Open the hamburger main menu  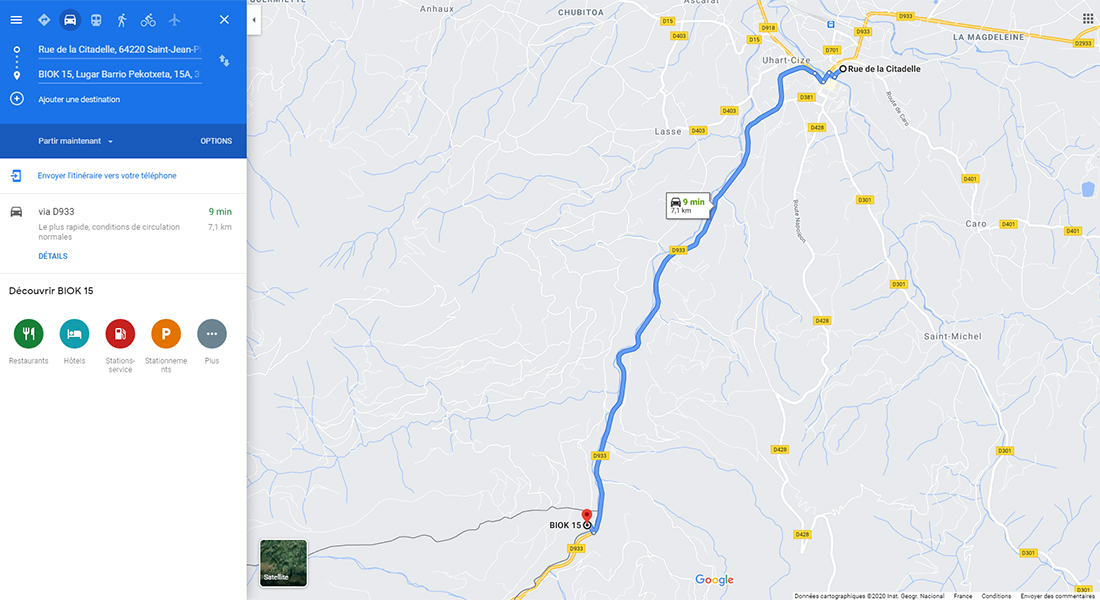[x=16, y=20]
